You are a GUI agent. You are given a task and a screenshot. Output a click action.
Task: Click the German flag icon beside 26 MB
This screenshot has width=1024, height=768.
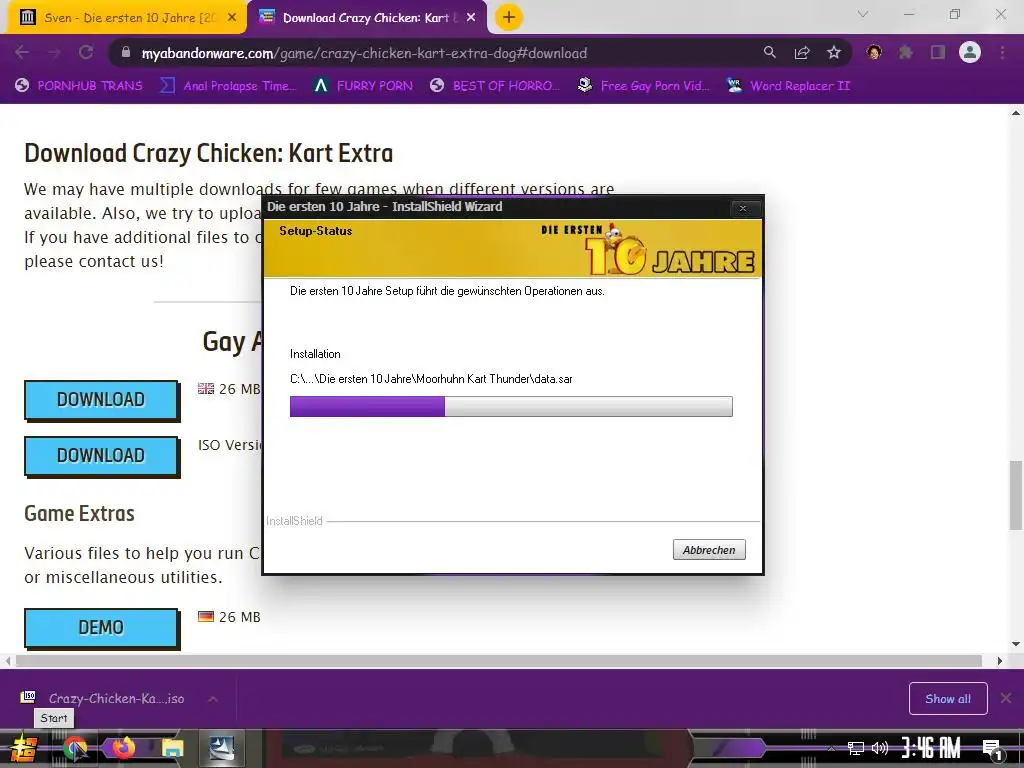pyautogui.click(x=206, y=616)
